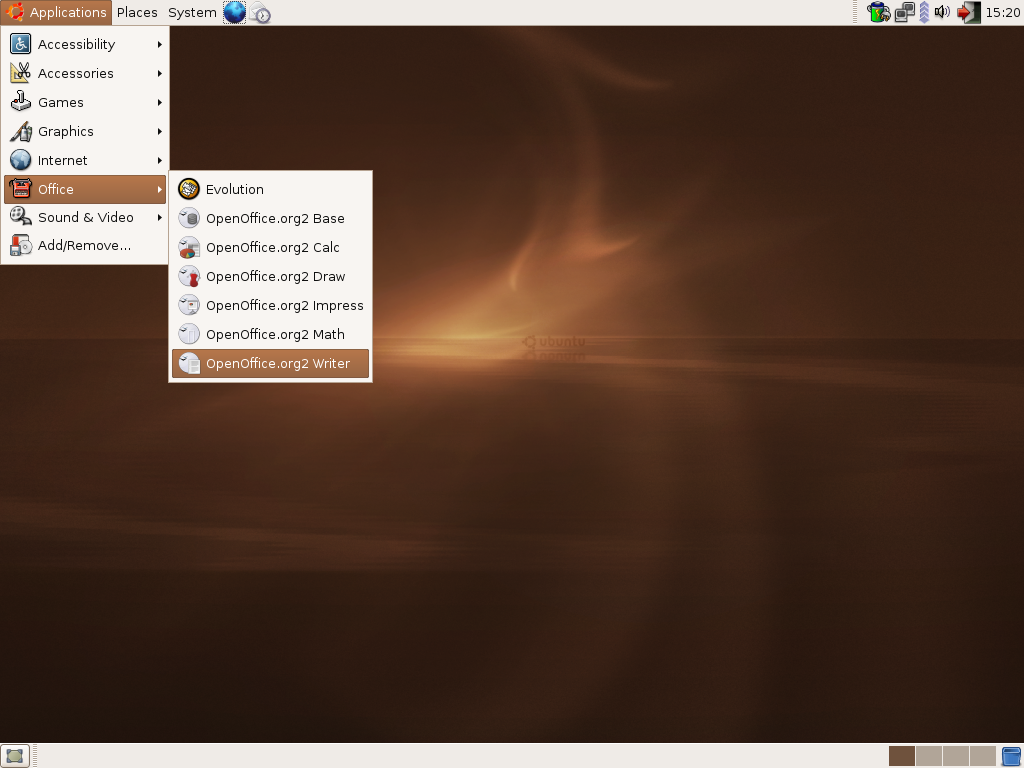
Task: Open the System menu in top panel
Action: pyautogui.click(x=192, y=12)
